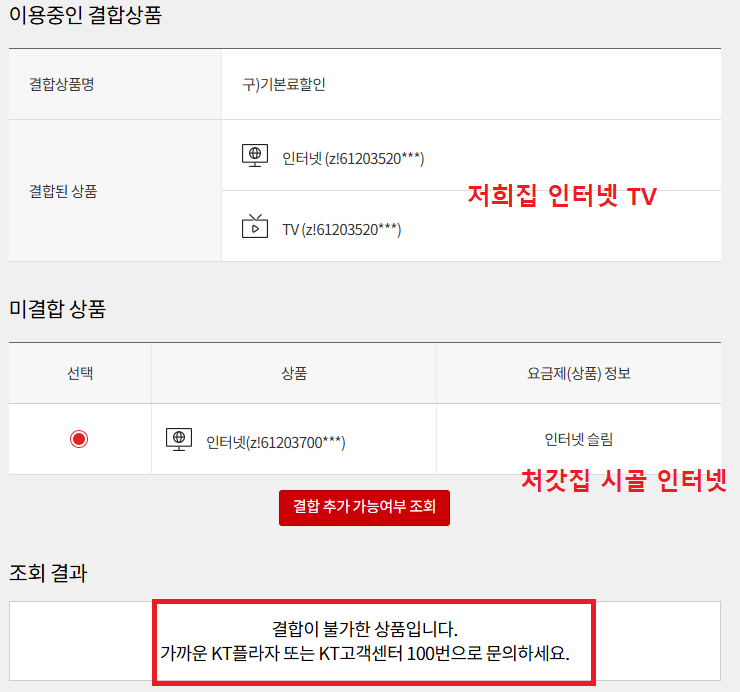The width and height of the screenshot is (740, 692).
Task: Click the 이용중인 결합상품 heading
Action: (x=85, y=15)
